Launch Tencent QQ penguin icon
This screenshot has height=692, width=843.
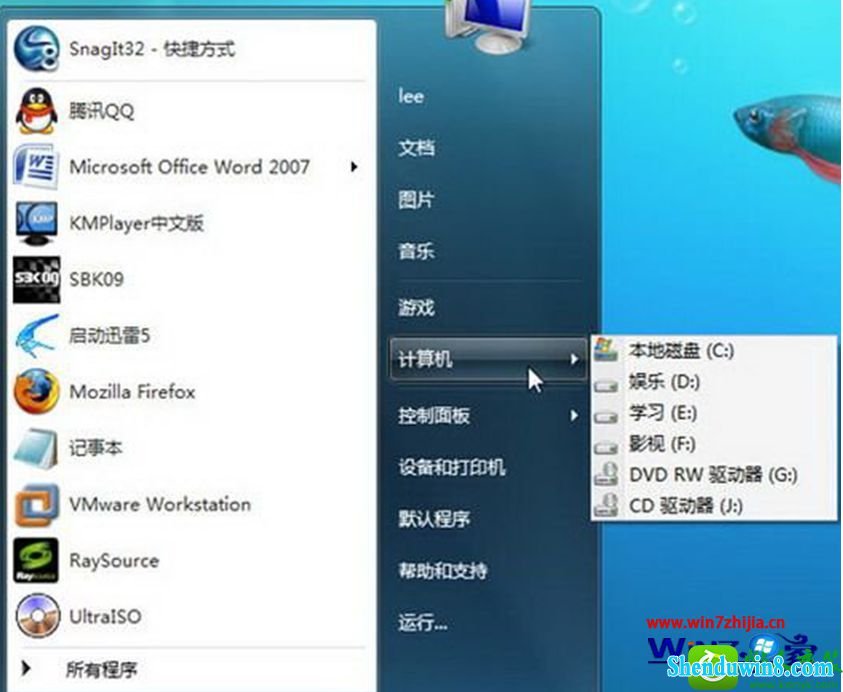click(x=37, y=111)
